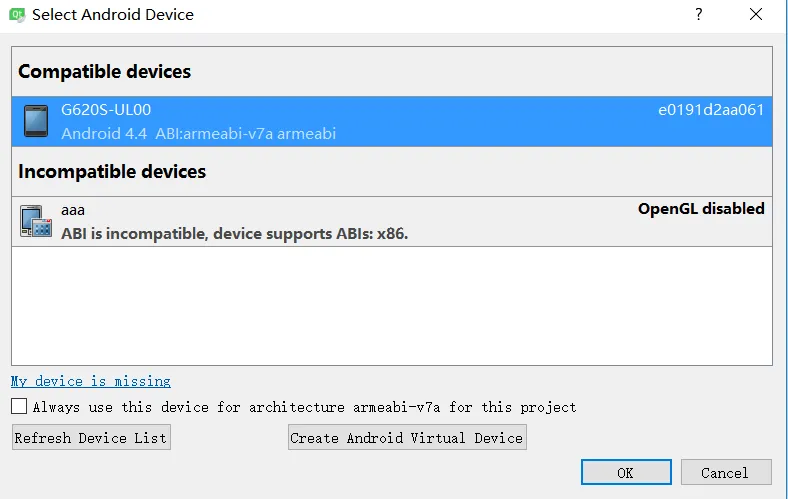Click Create Android Virtual Device button
Image resolution: width=788 pixels, height=499 pixels.
point(407,437)
